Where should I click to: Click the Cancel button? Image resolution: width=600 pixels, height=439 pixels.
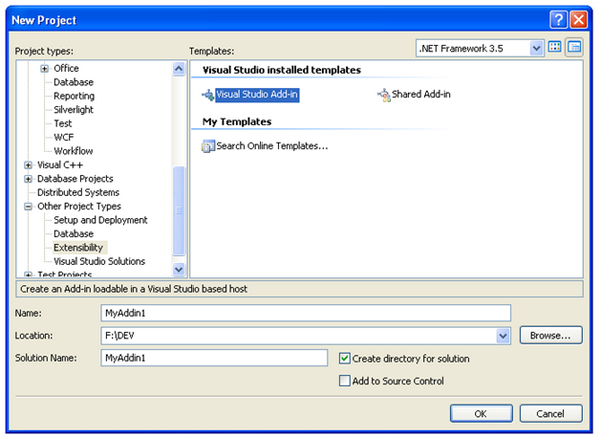(551, 414)
